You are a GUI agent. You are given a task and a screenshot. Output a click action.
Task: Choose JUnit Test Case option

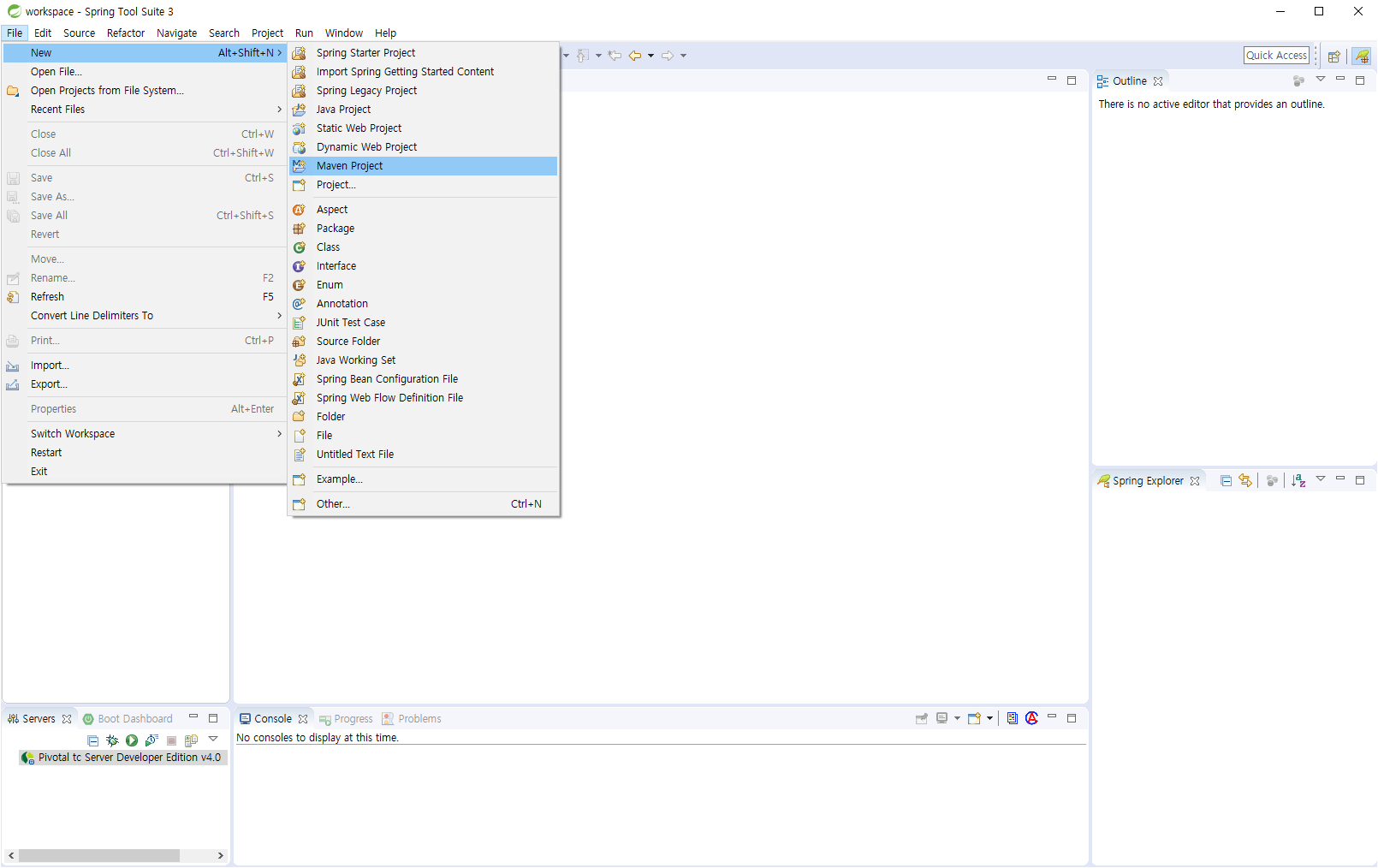pos(423,323)
